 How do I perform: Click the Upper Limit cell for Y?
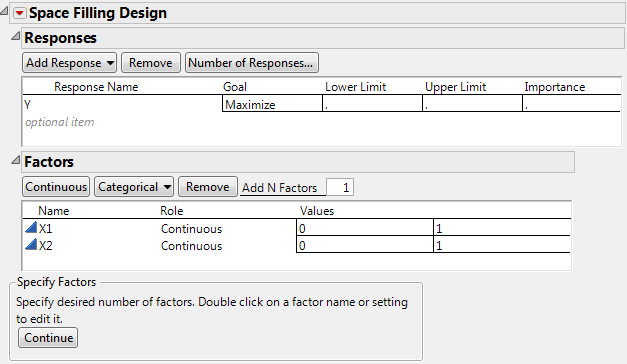pos(472,104)
